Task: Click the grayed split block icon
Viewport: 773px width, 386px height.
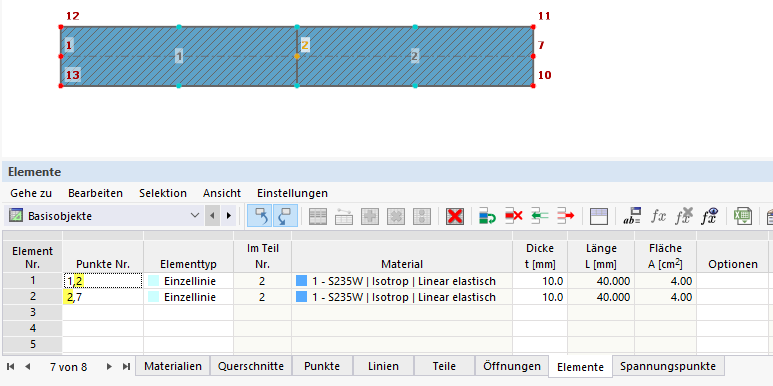Action: [422, 216]
